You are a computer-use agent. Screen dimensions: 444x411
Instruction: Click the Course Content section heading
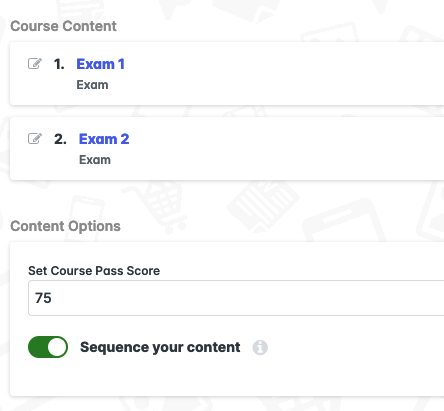point(63,26)
